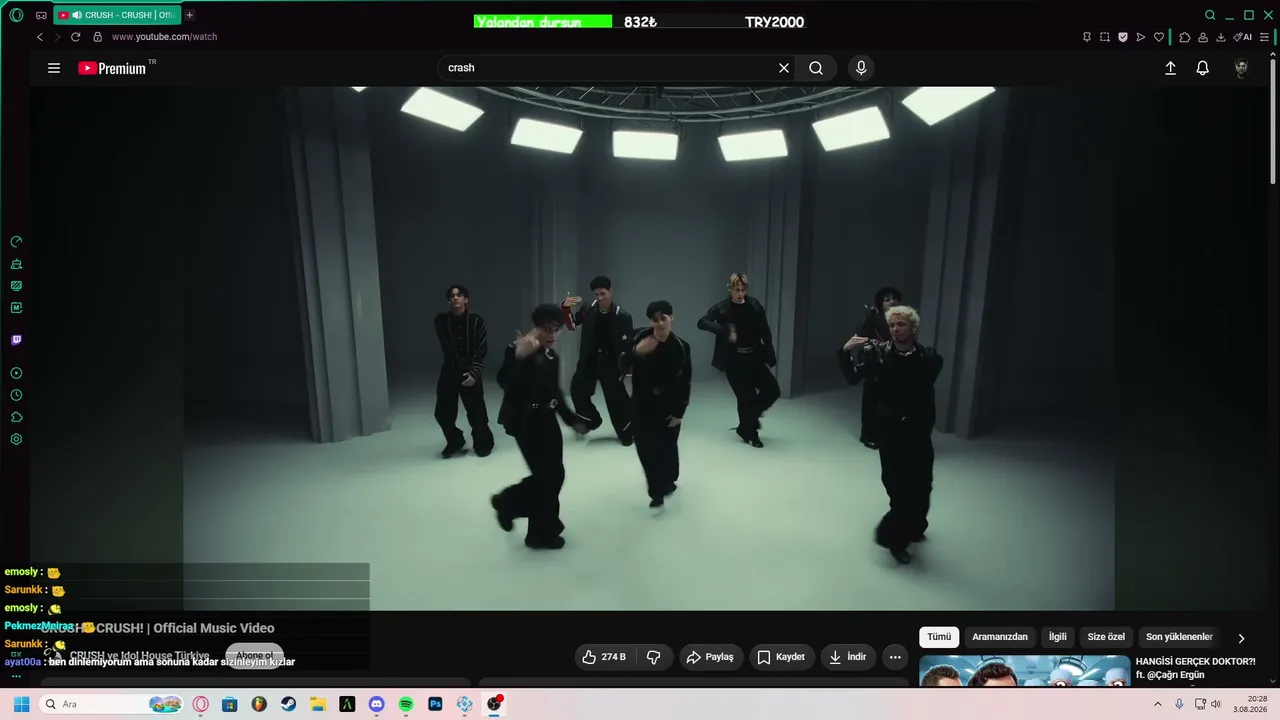This screenshot has width=1280, height=720.
Task: Open sidebar setup three-dots menu
Action: click(16, 676)
